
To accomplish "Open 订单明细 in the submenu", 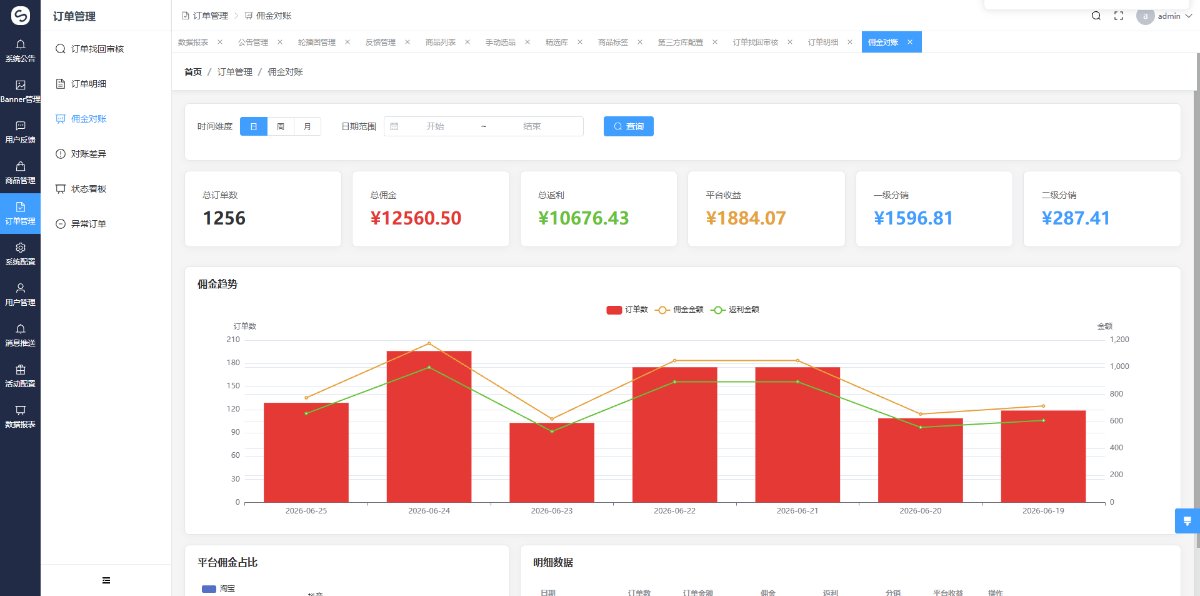I will (x=106, y=83).
